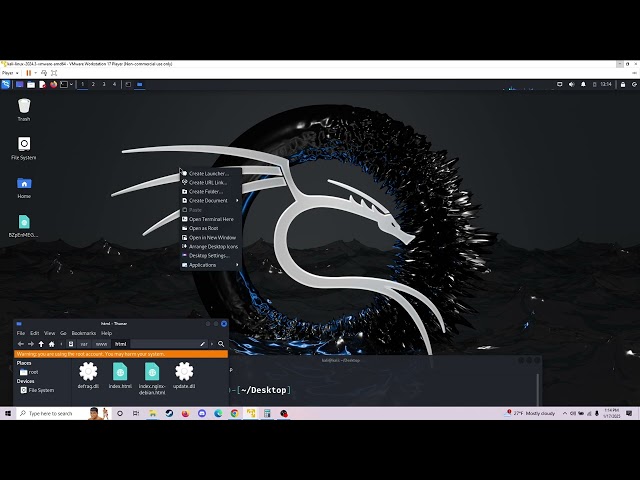Select the terminal window button in the panel
The image size is (640, 480).
(128, 84)
